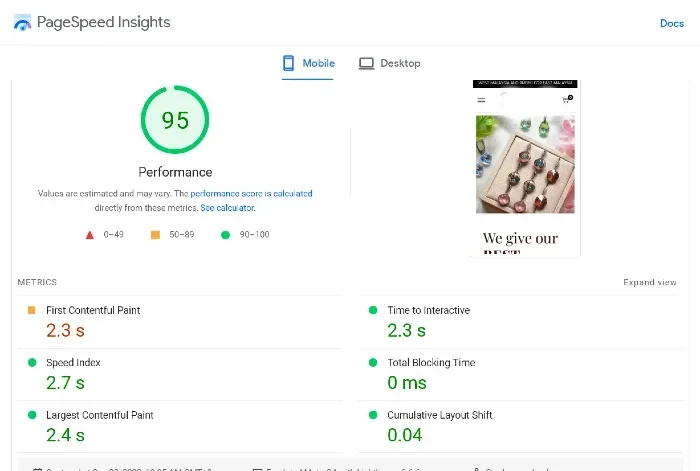Click the 0–49 legend range text
The image size is (700, 471).
point(113,235)
